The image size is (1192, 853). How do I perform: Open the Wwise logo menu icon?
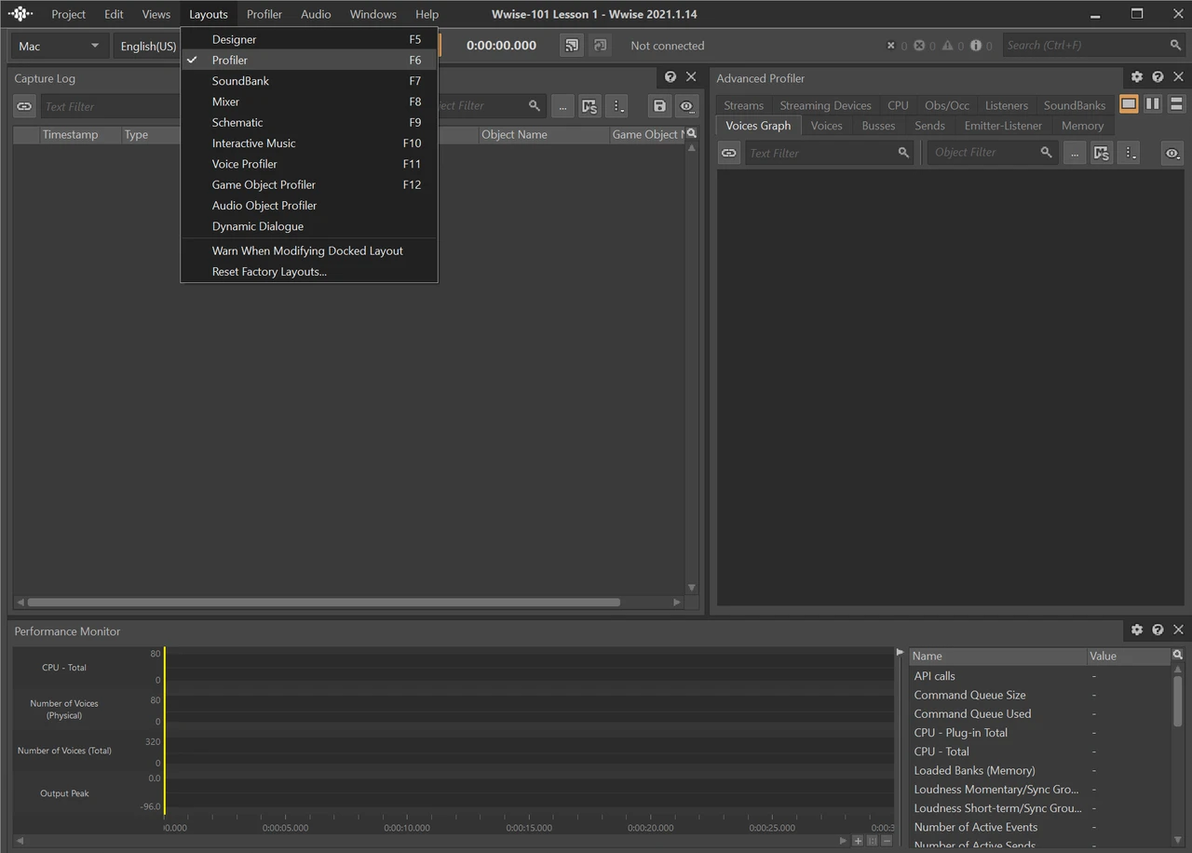point(21,14)
